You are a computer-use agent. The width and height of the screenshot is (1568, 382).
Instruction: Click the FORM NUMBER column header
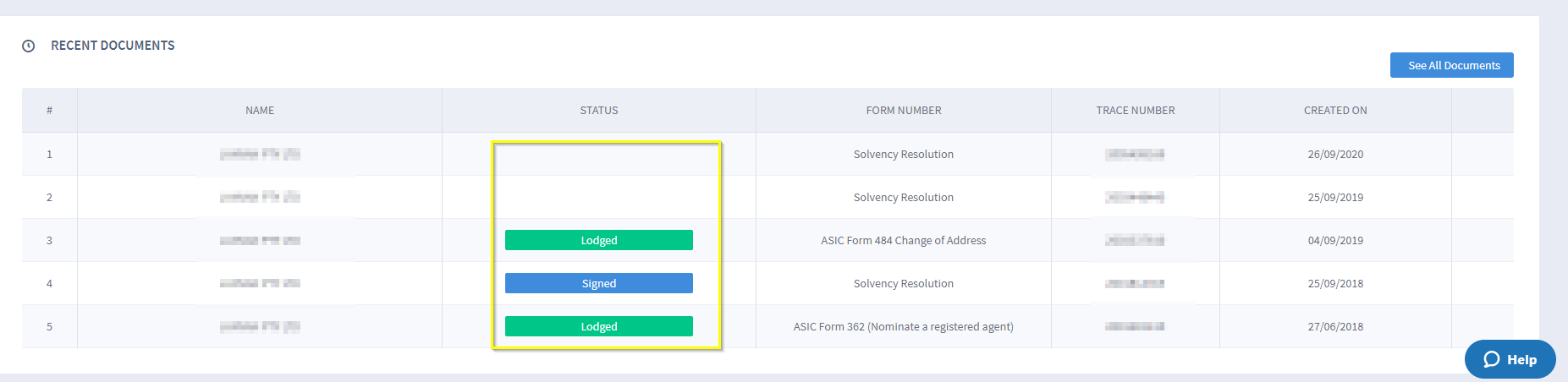click(x=904, y=111)
